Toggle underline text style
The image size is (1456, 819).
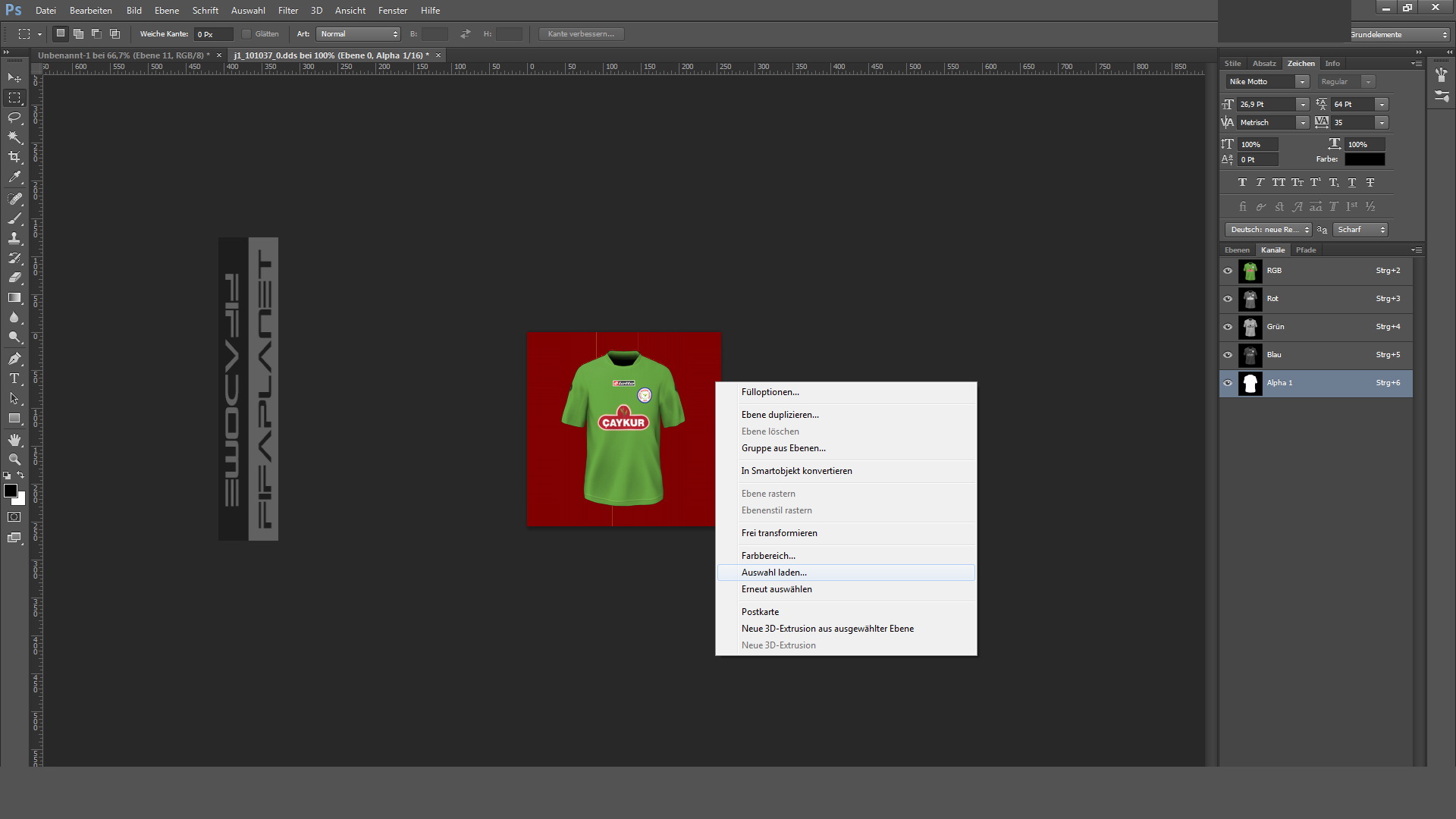(x=1352, y=183)
